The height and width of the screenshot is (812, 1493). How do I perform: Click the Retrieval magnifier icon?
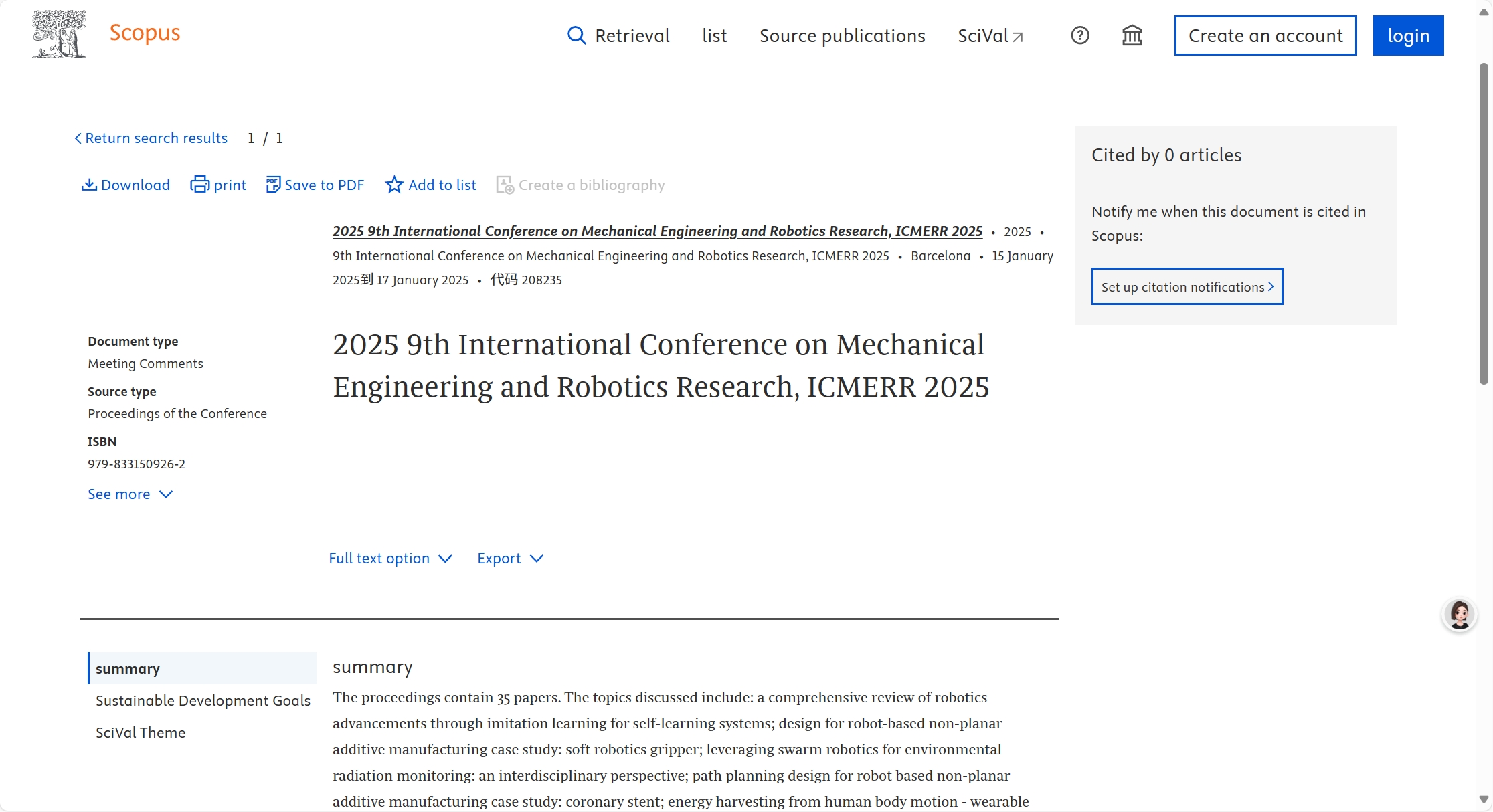click(576, 35)
